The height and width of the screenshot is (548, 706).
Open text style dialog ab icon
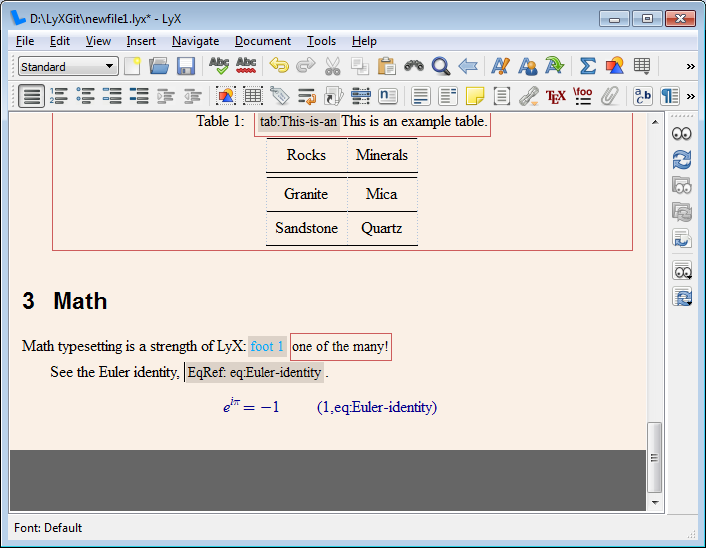pos(643,96)
